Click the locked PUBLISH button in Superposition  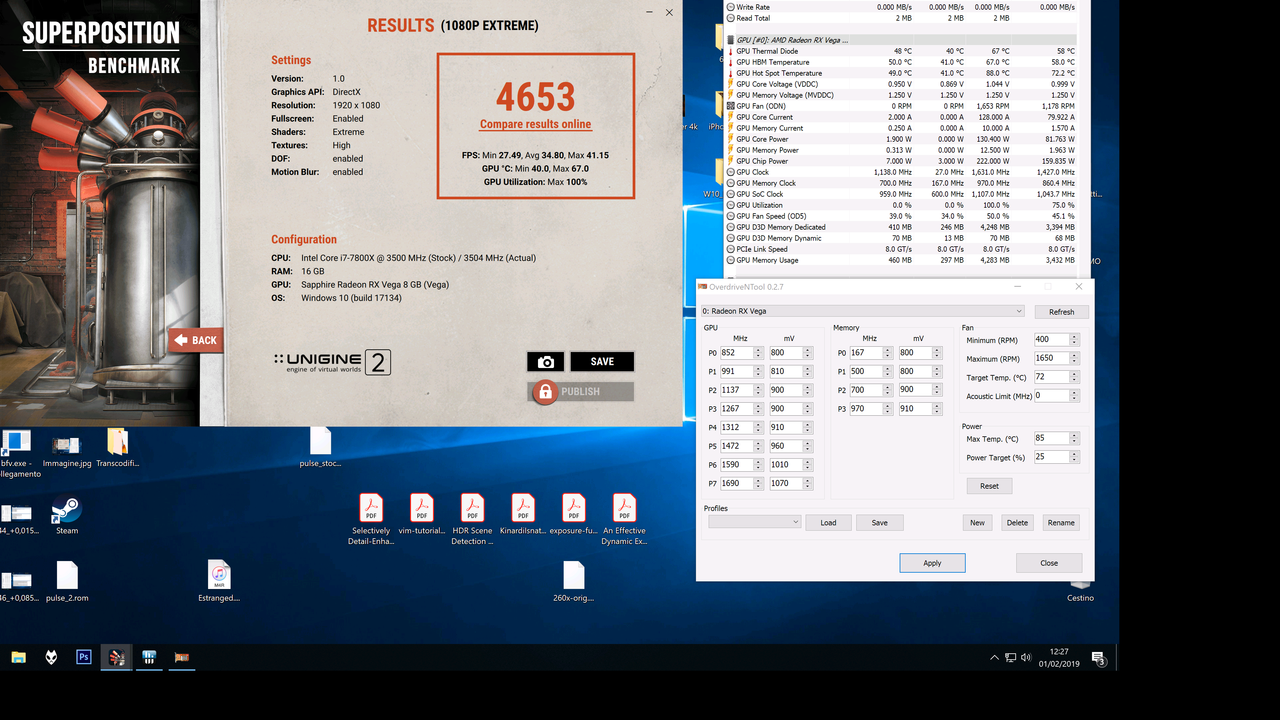click(x=581, y=391)
